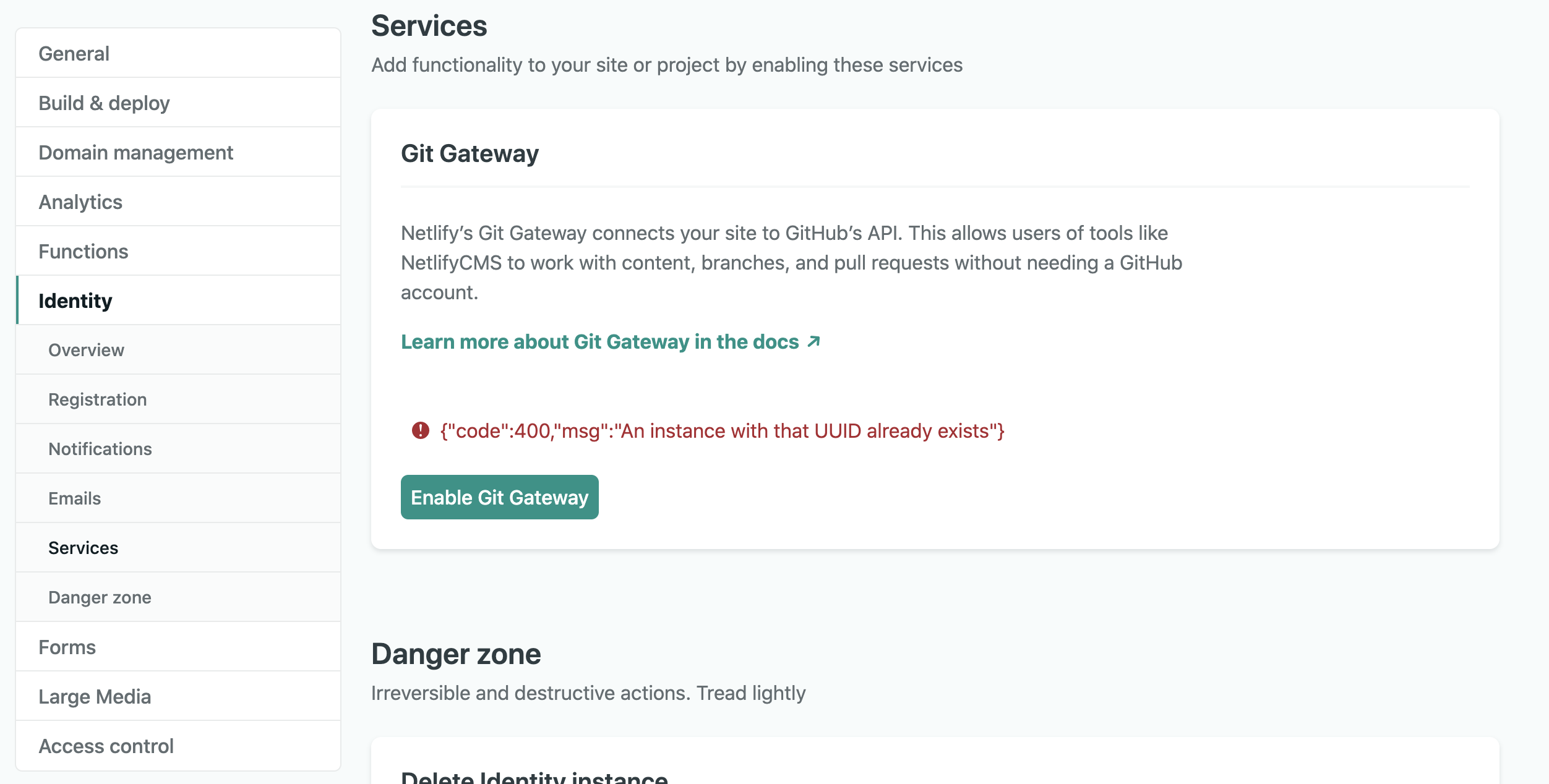Screen dimensions: 1549x784
Task: Click 'Irreversible and destructive actions' text
Action: pos(588,693)
